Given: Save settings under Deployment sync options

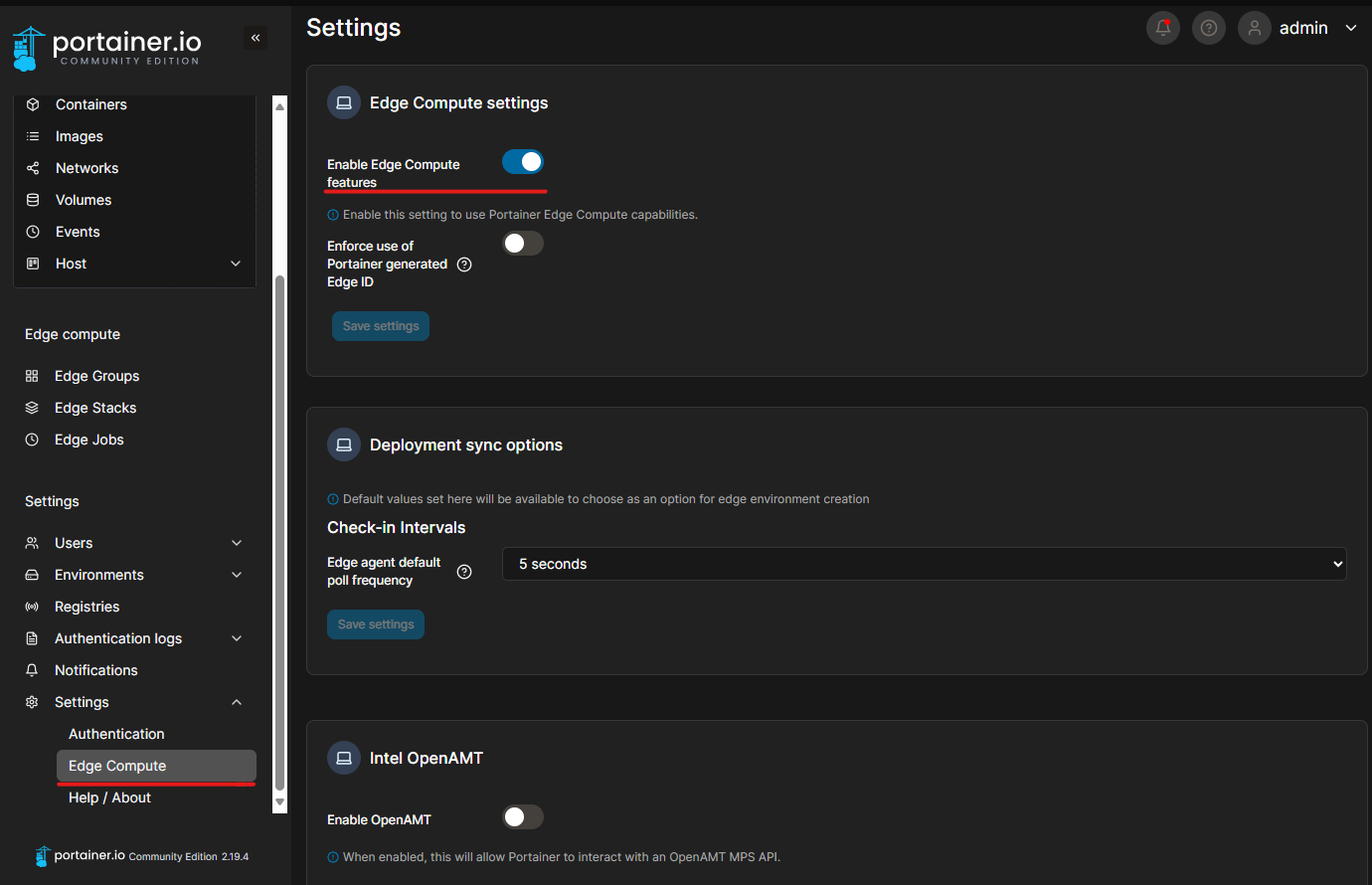Looking at the screenshot, I should point(376,624).
